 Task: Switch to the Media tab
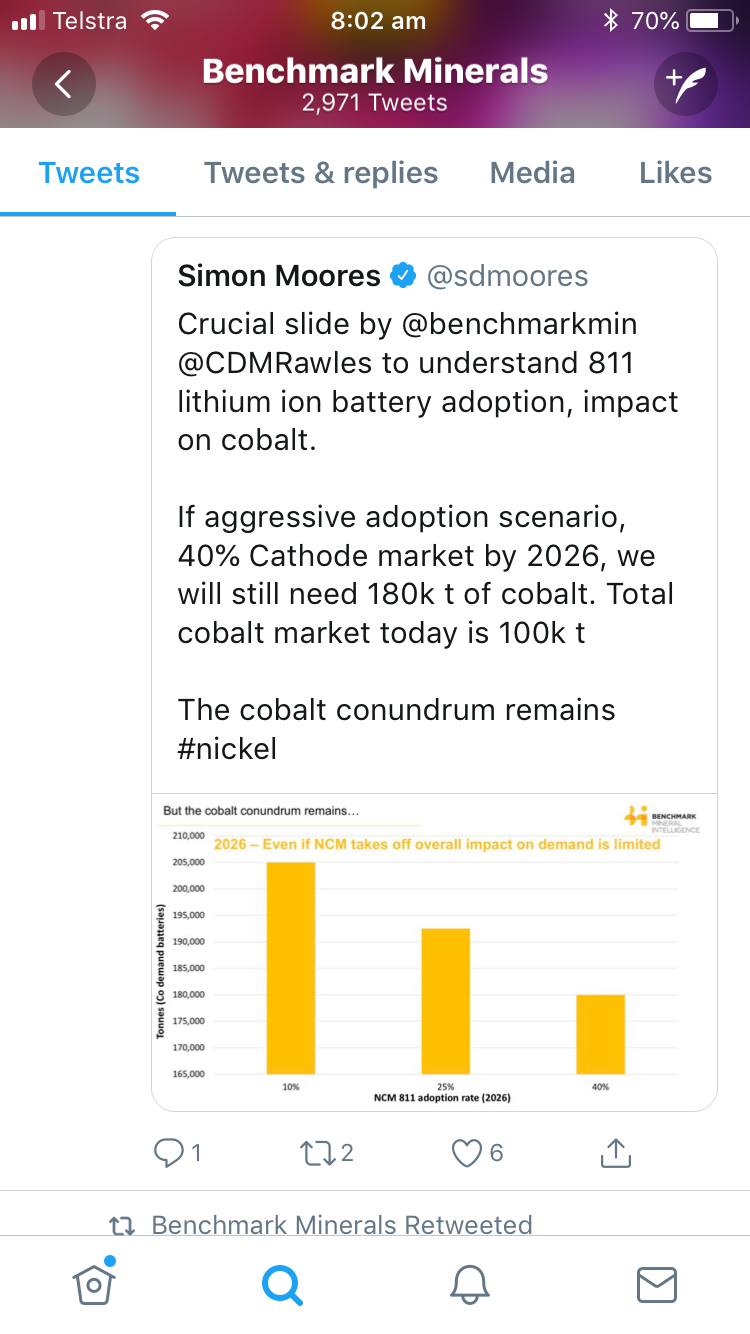tap(532, 173)
